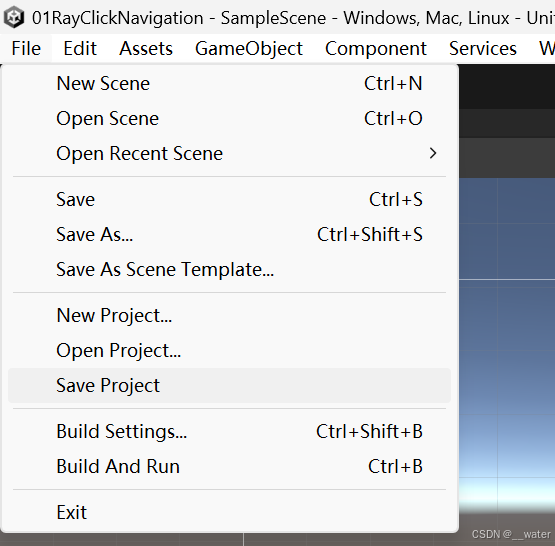555x546 pixels.
Task: Click the Unity logo icon in title bar
Action: point(14,17)
